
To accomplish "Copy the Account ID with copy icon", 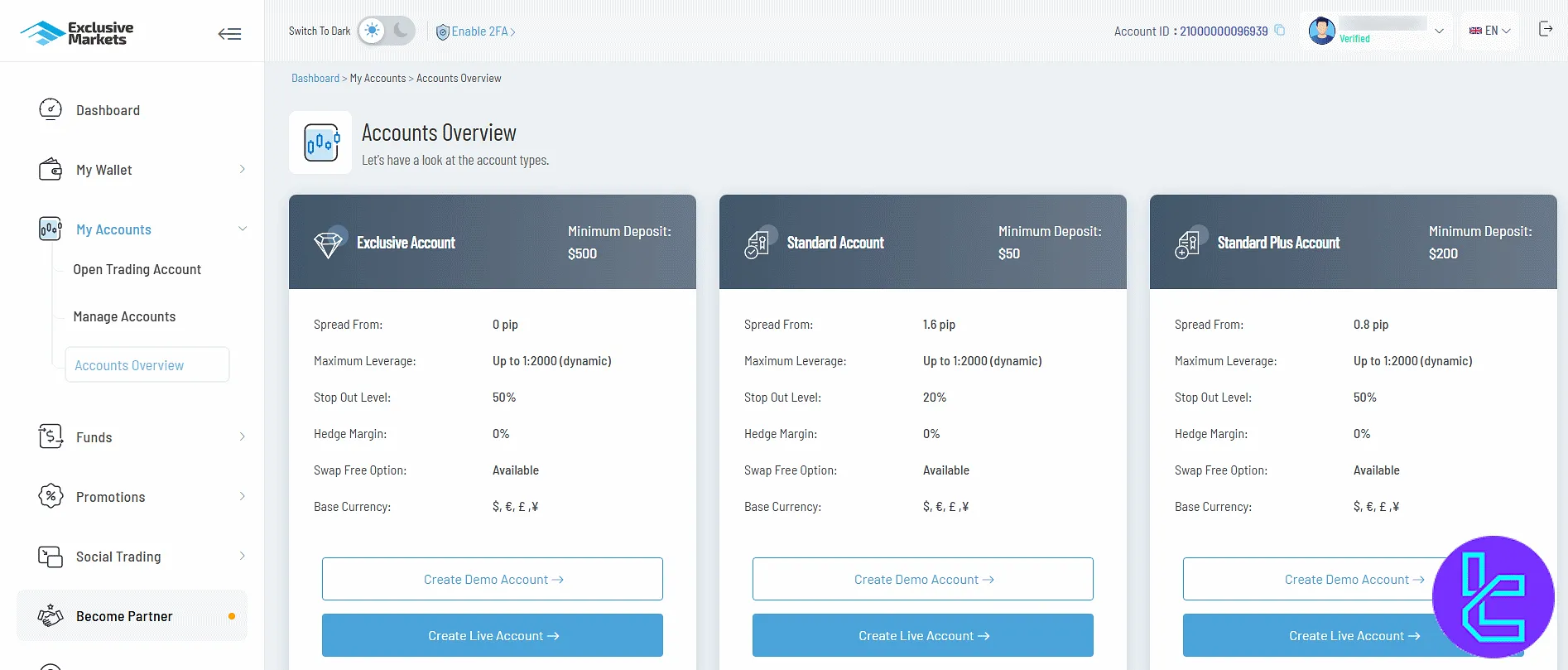I will tap(1279, 31).
